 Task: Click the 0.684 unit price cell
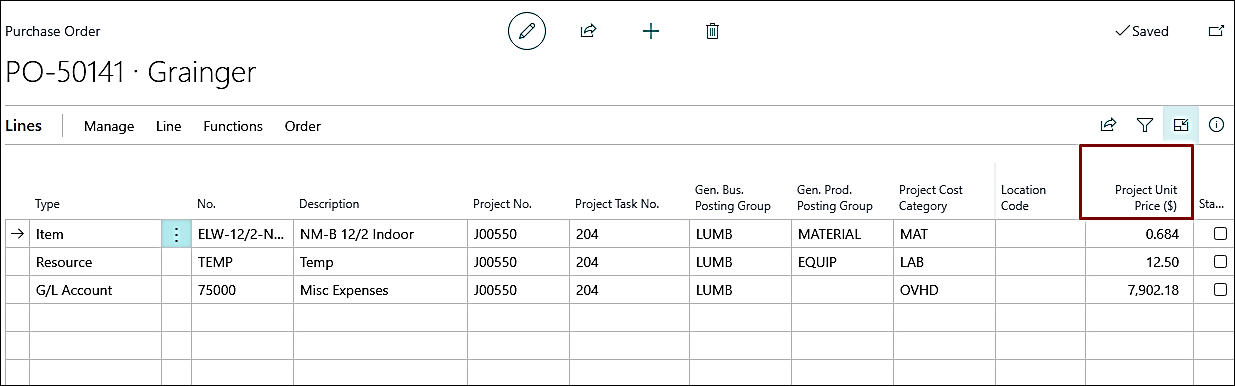click(1139, 234)
